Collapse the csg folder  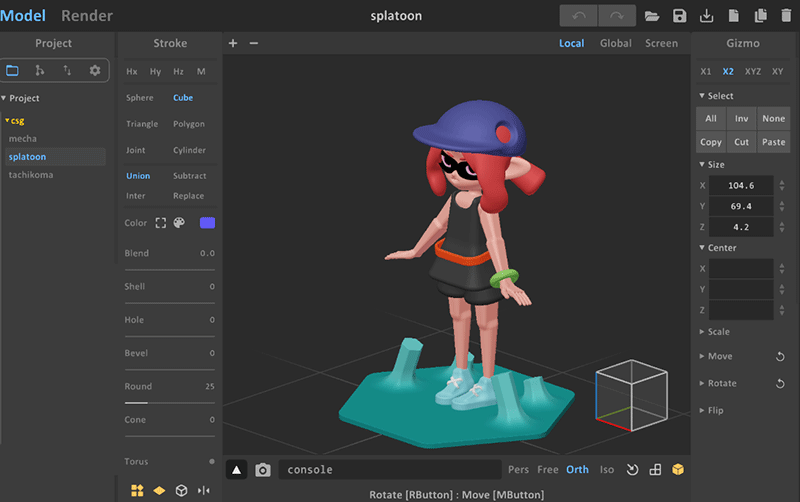point(15,121)
